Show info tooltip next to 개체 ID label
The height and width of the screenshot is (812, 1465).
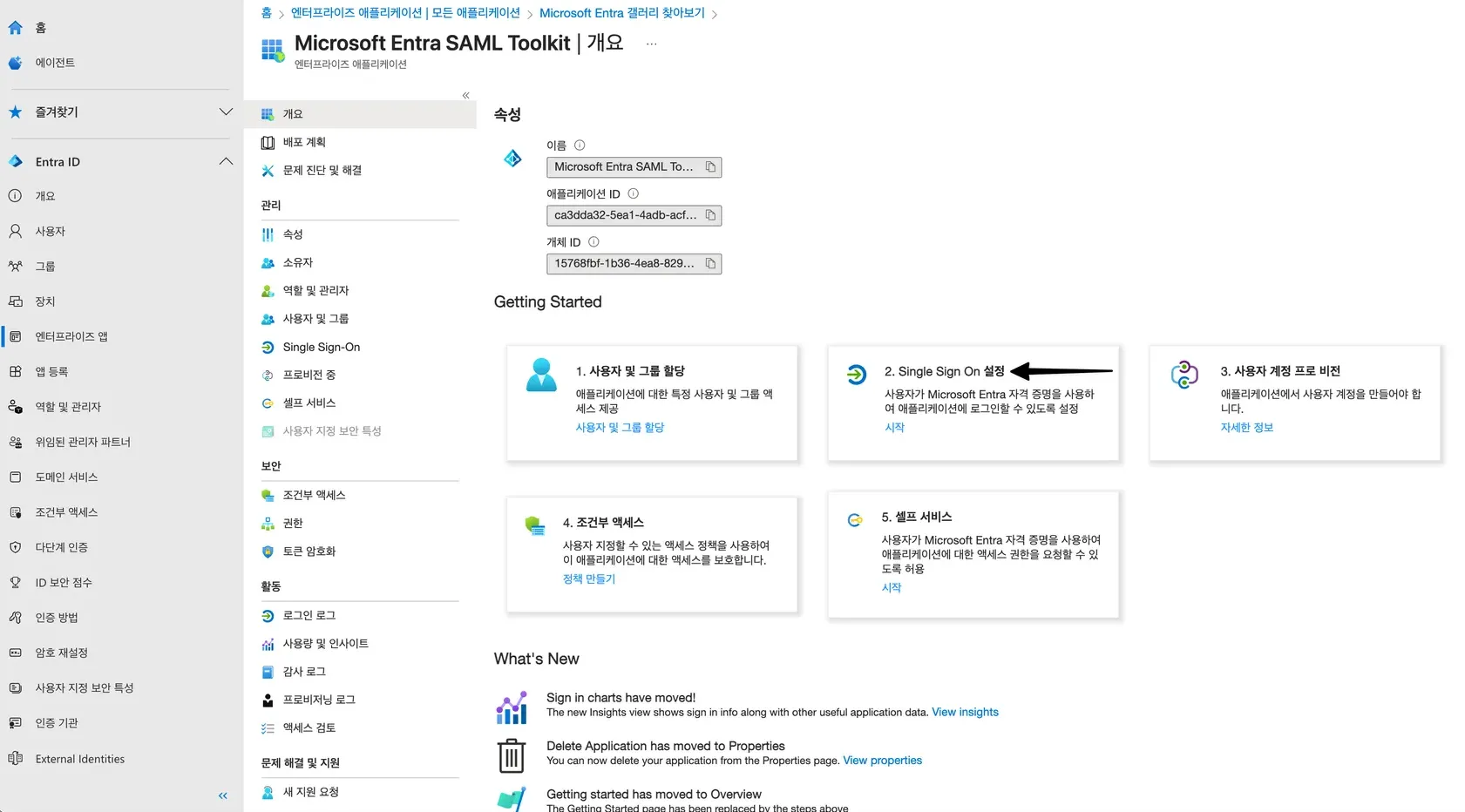point(593,242)
